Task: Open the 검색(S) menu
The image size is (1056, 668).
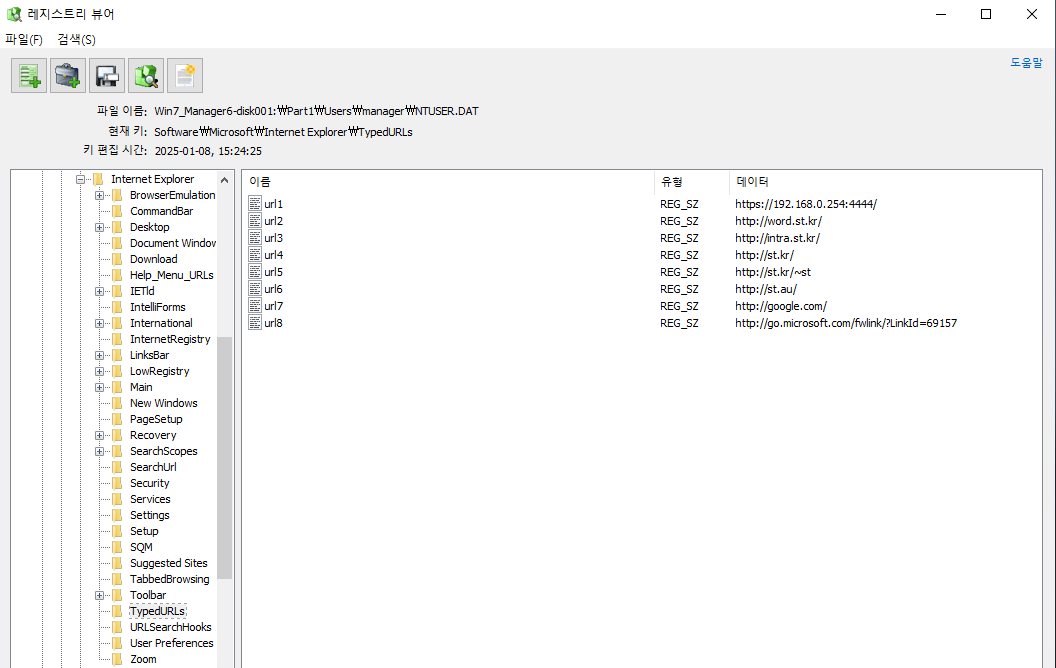Action: pyautogui.click(x=76, y=39)
